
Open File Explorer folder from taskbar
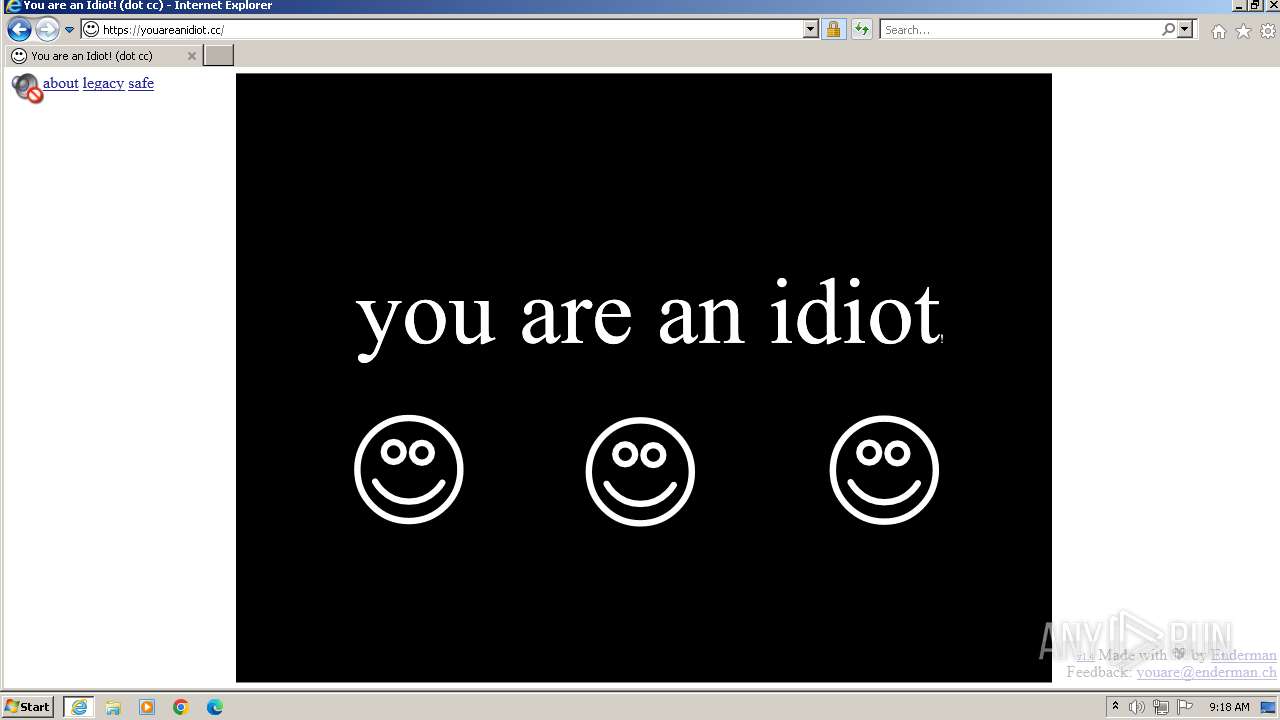pos(113,707)
